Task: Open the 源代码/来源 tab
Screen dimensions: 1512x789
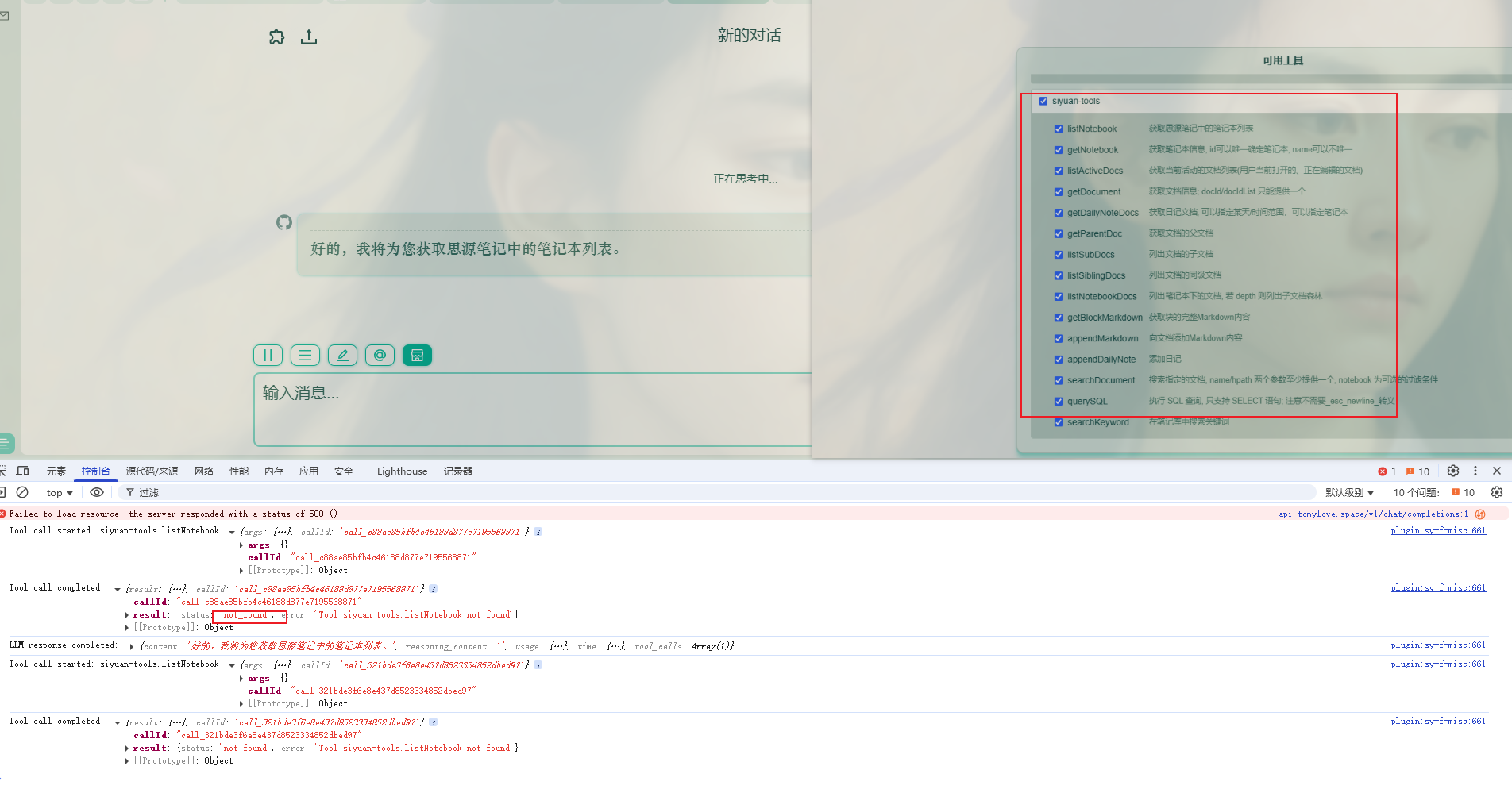Action: pyautogui.click(x=152, y=471)
